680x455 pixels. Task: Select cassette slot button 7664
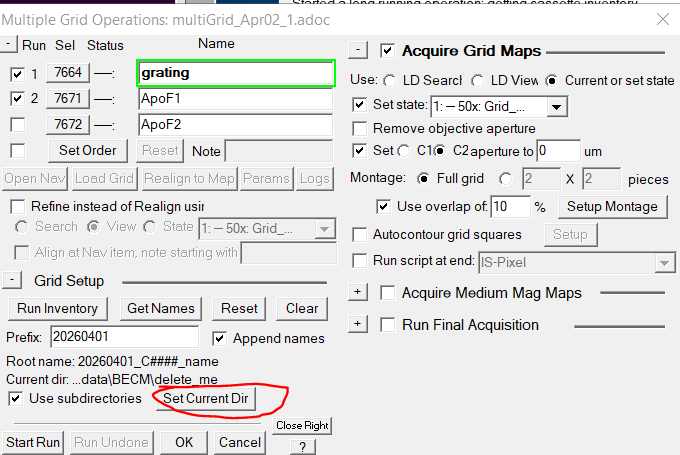pos(68,72)
